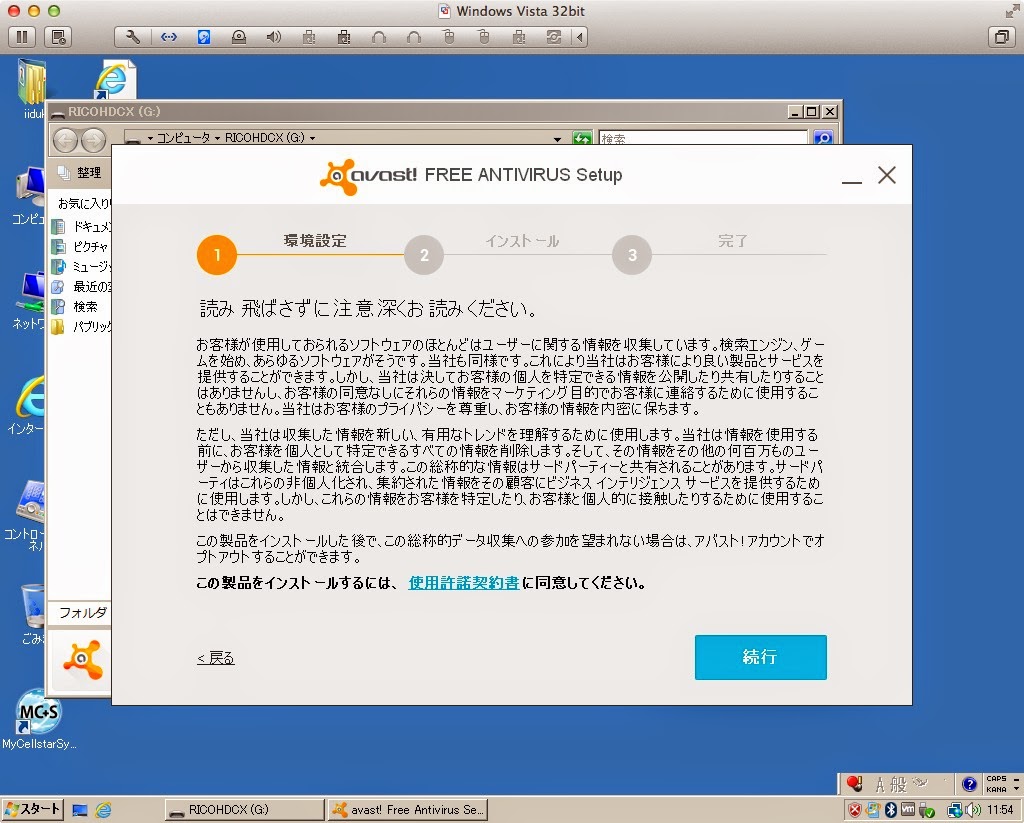This screenshot has width=1024, height=823.
Task: Open the MyCellstarSy... desktop shortcut
Action: tap(39, 720)
